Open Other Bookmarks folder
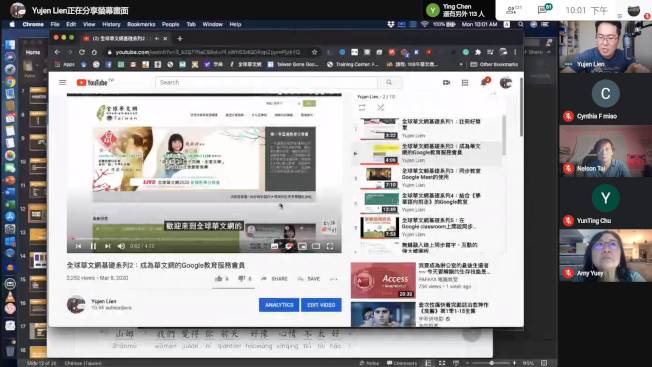This screenshot has height=367, width=652. tap(494, 64)
